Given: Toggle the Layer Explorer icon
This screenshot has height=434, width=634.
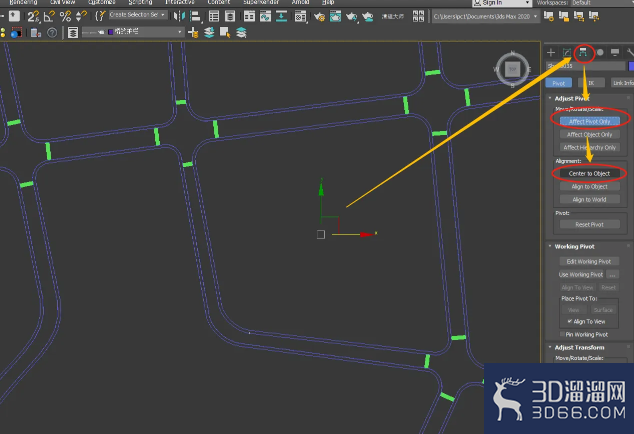Looking at the screenshot, I should [x=230, y=17].
